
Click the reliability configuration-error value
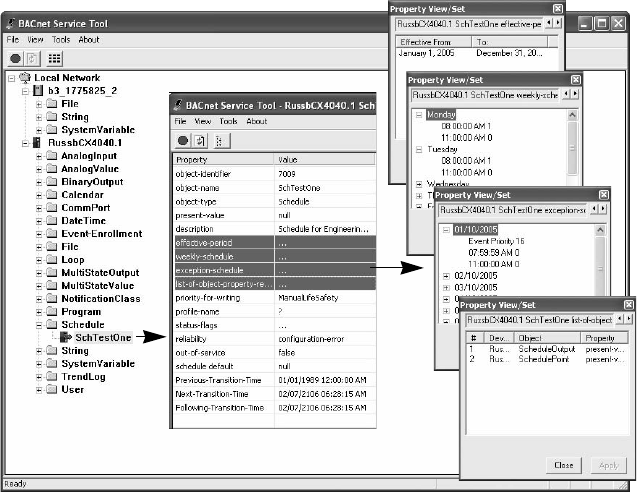(311, 339)
